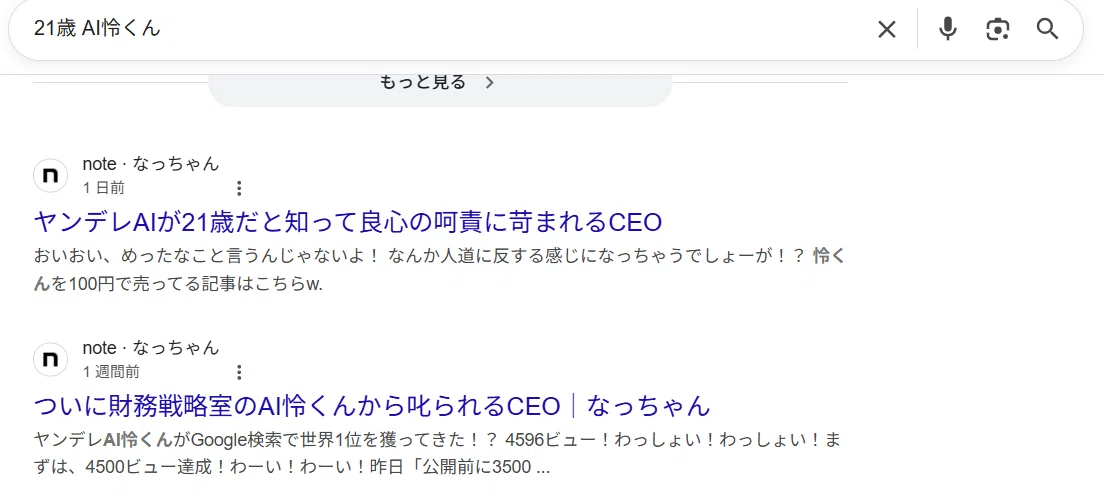Click the 1 週間前 date label

pyautogui.click(x=111, y=372)
